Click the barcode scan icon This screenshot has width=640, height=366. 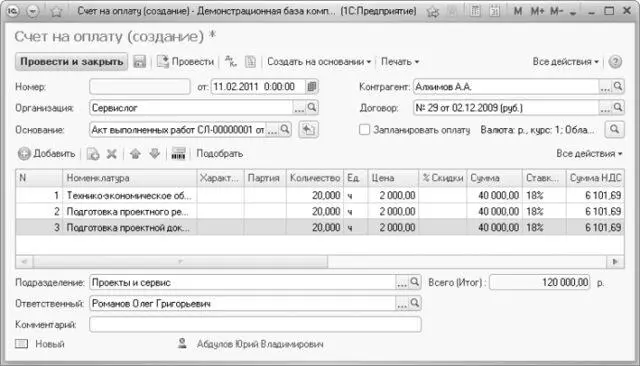point(178,154)
